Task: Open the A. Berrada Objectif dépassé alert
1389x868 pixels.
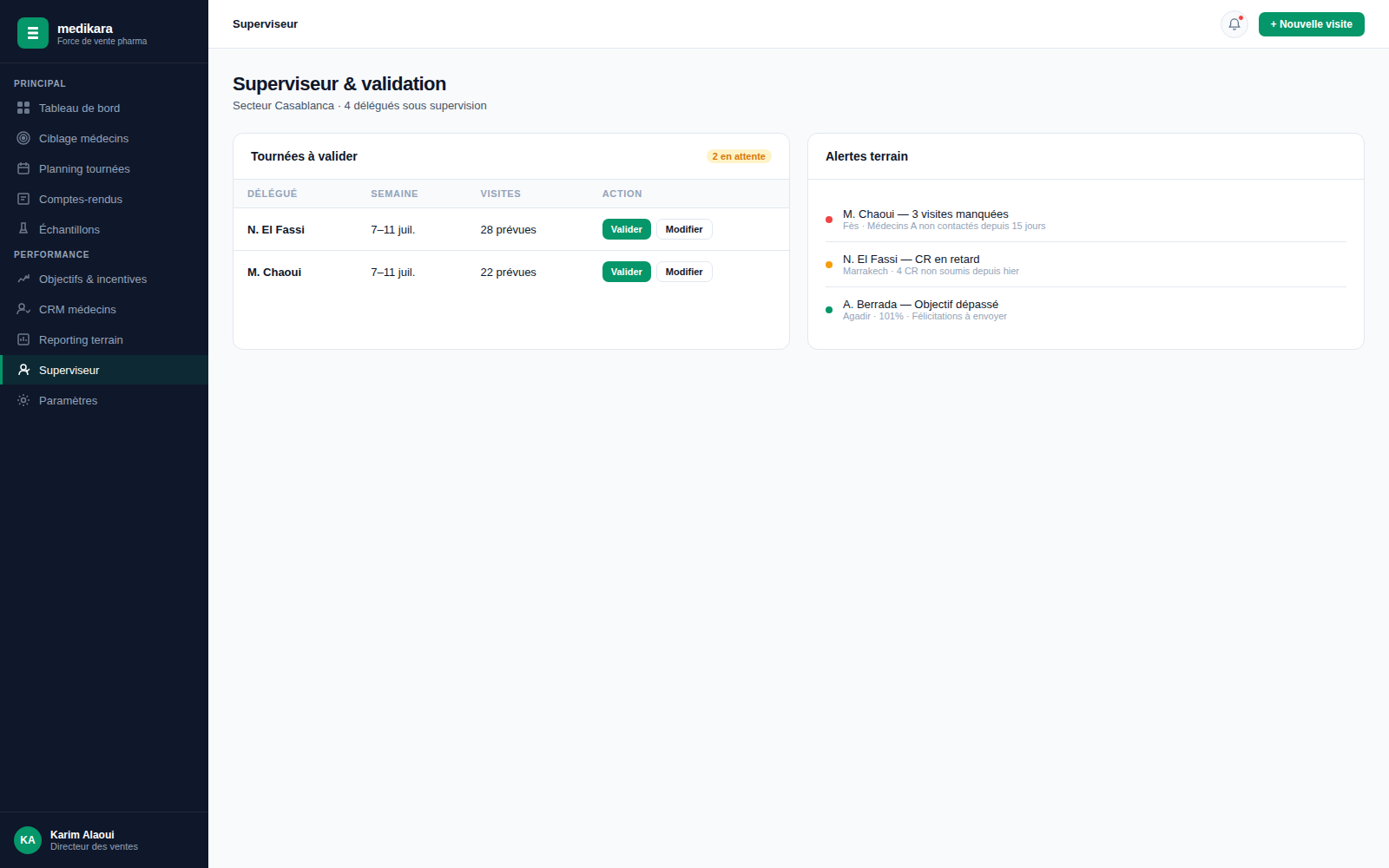Action: [1086, 310]
